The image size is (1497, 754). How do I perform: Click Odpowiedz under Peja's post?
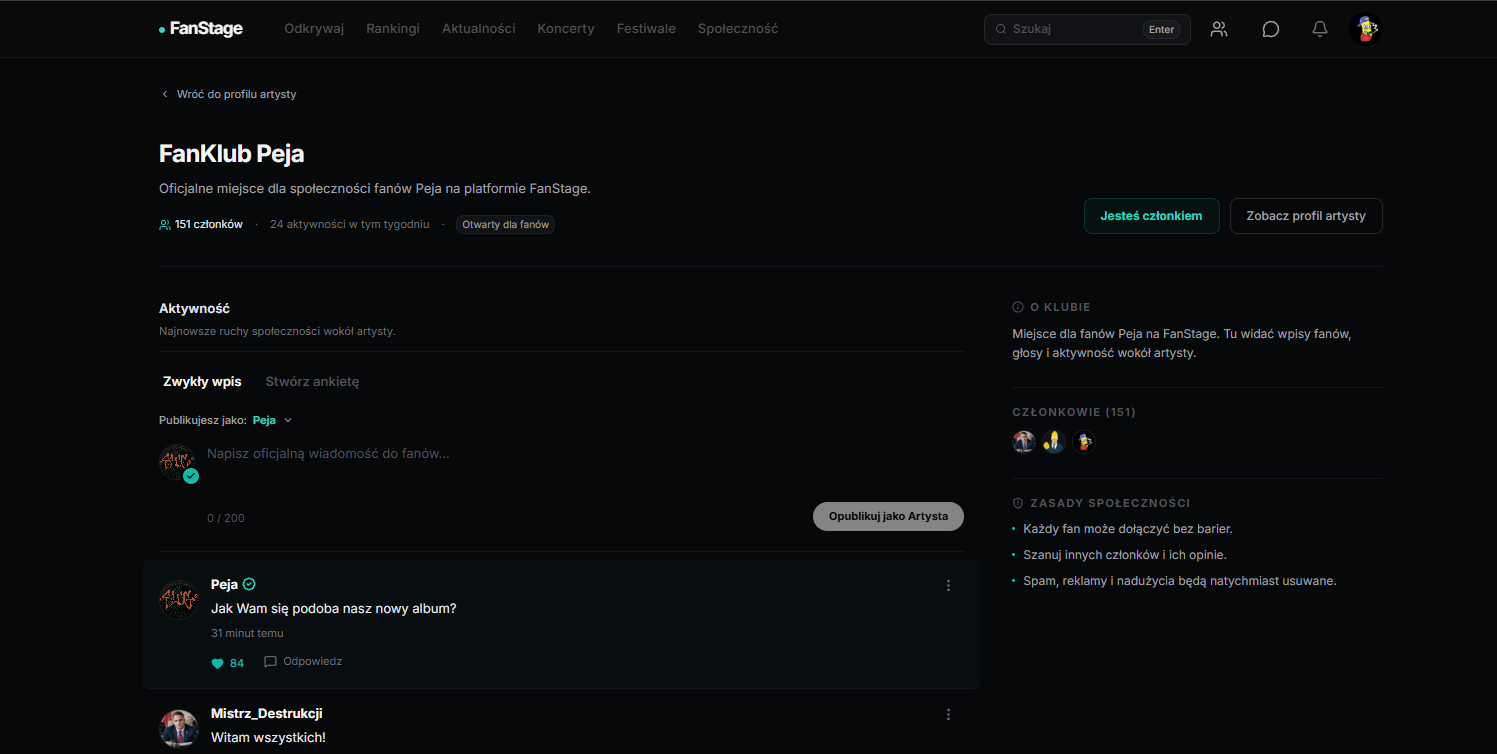[303, 662]
